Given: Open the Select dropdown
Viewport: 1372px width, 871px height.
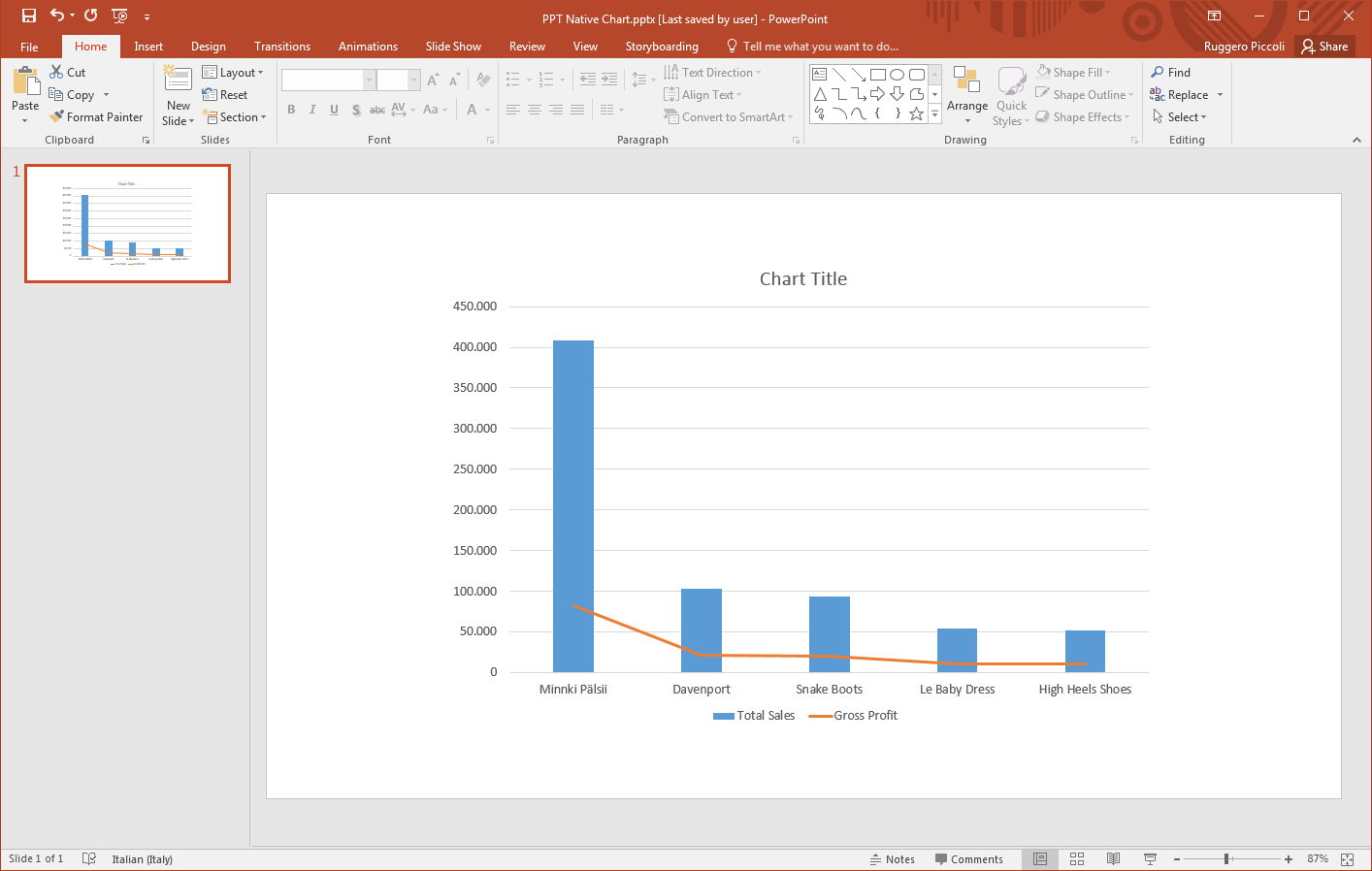Looking at the screenshot, I should [x=1180, y=117].
